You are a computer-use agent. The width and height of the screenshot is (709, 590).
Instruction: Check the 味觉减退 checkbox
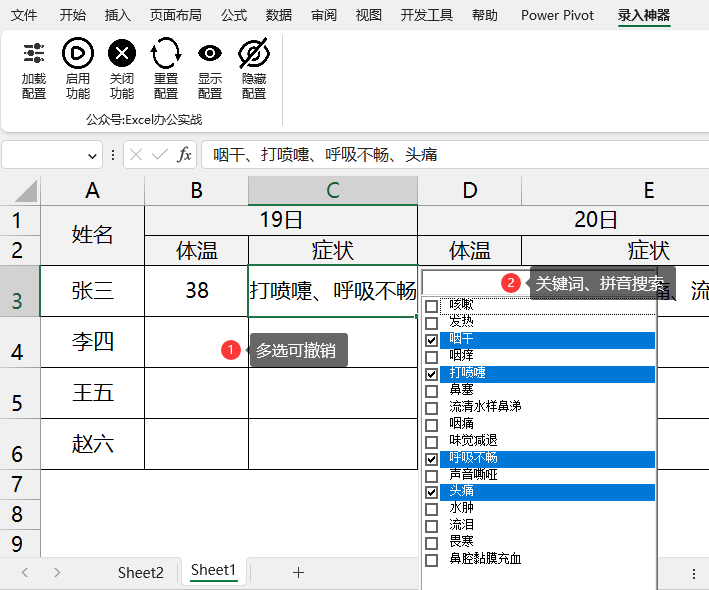pos(432,442)
